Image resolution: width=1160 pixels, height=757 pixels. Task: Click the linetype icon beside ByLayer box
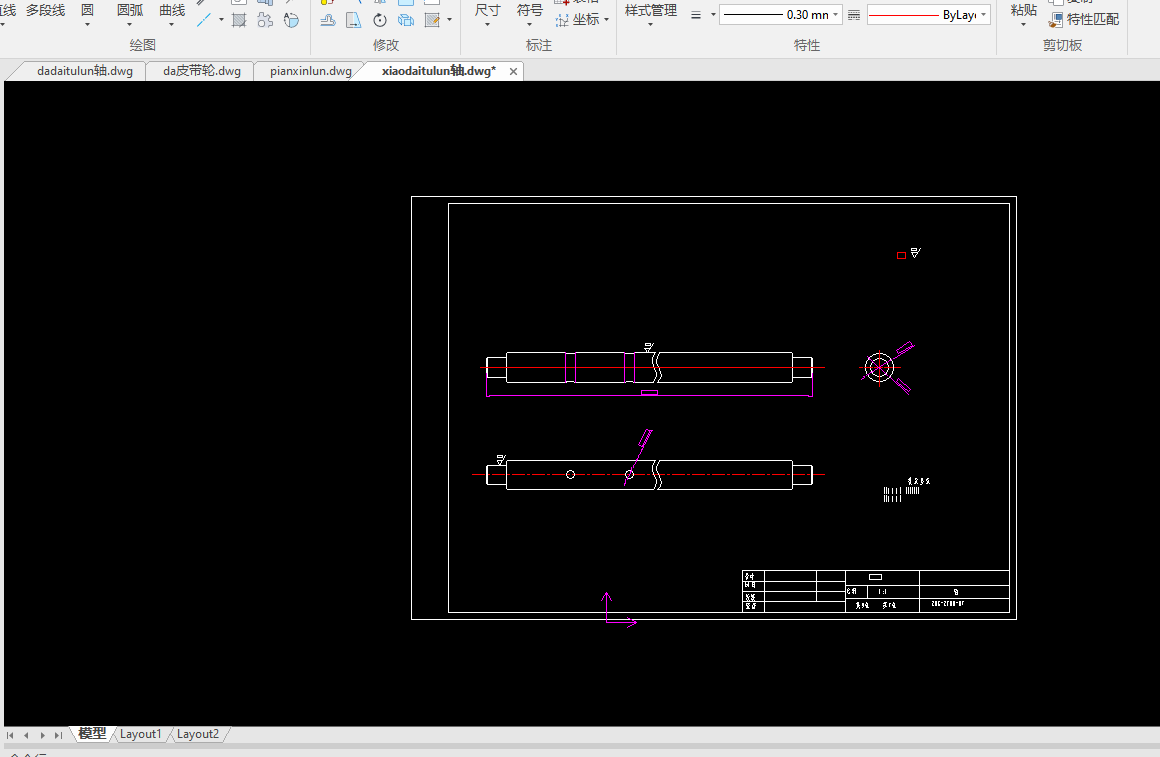854,15
